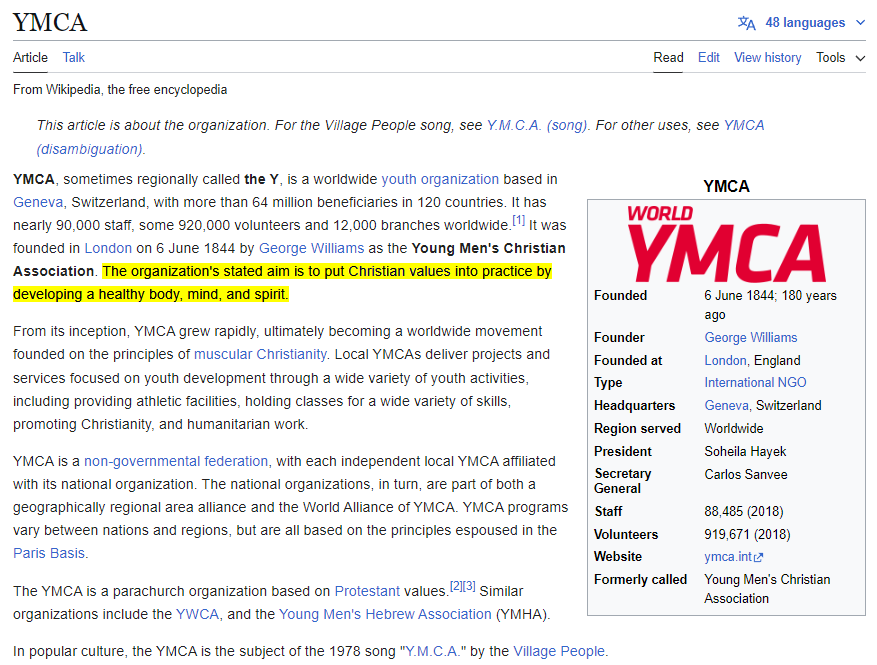Open the youth organization link
Screen dimensions: 877x665
pos(440,180)
